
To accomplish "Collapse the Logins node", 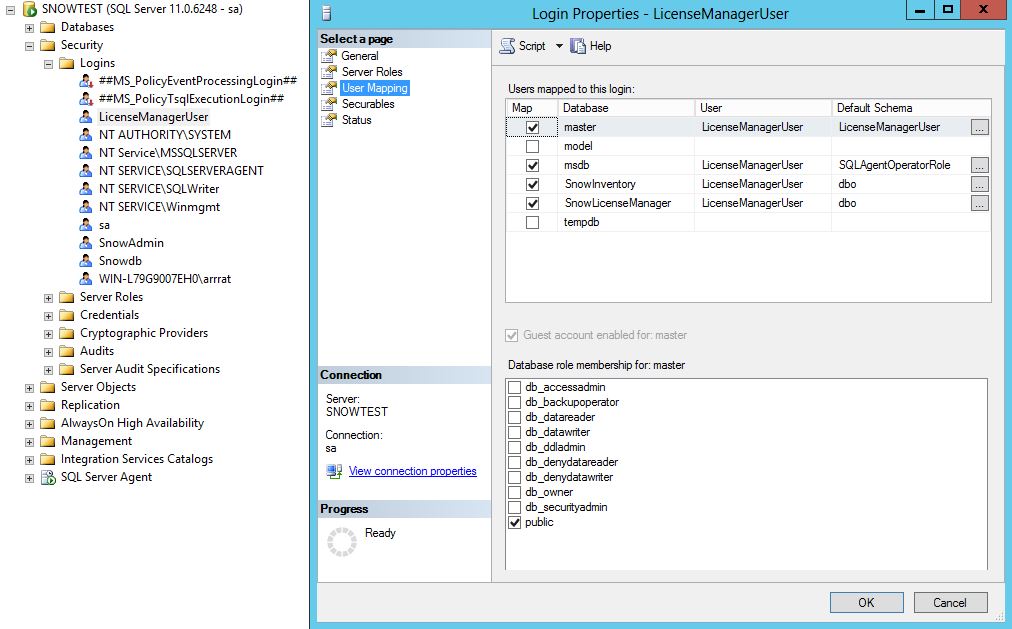I will [x=48, y=64].
